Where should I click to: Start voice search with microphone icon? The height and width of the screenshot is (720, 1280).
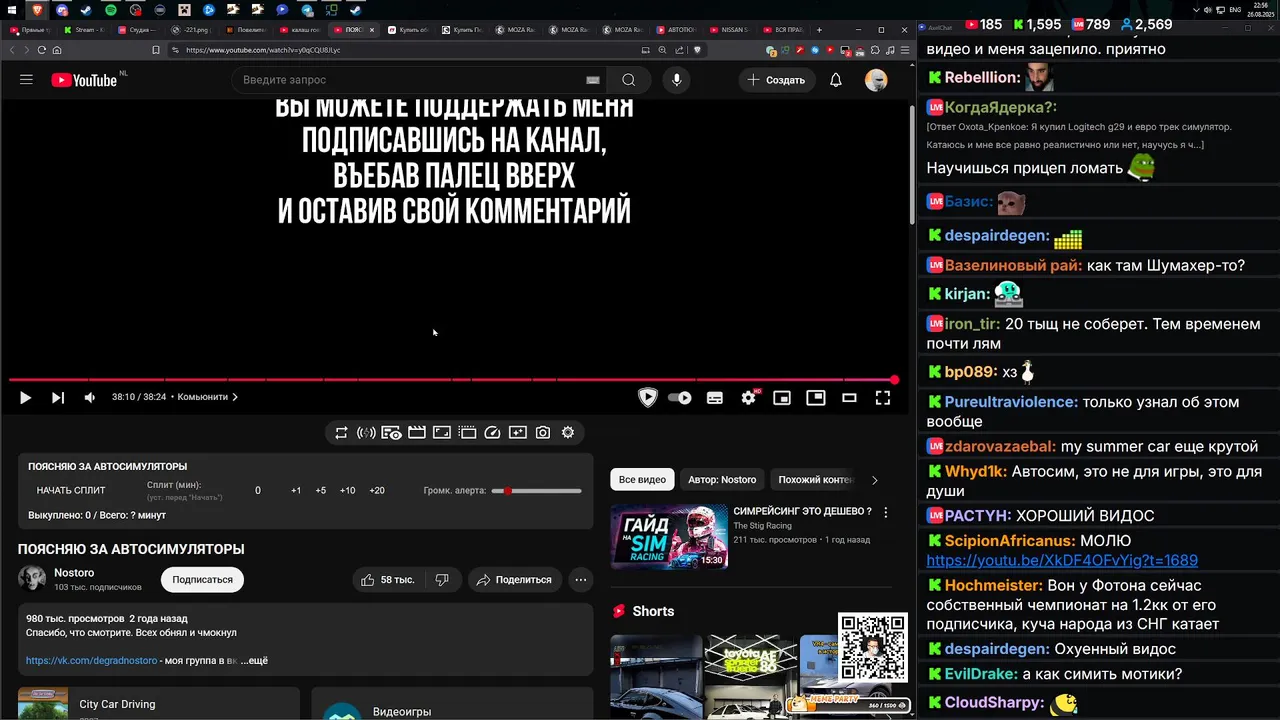point(677,80)
